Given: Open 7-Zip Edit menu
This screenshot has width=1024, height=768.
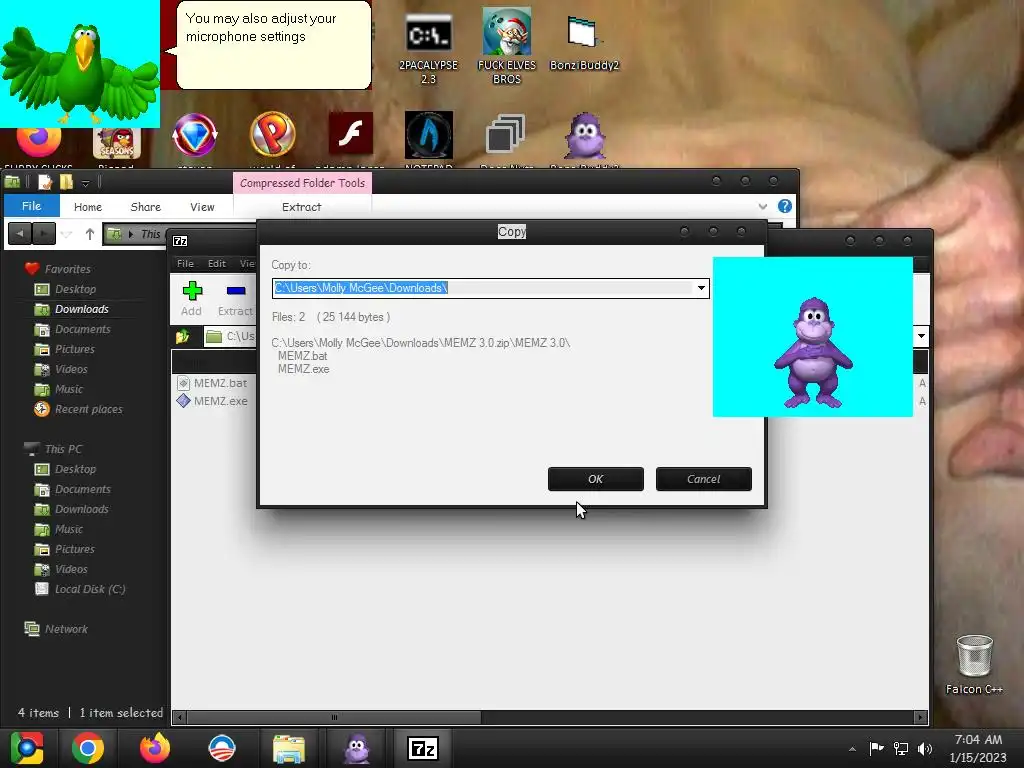Looking at the screenshot, I should [x=217, y=263].
